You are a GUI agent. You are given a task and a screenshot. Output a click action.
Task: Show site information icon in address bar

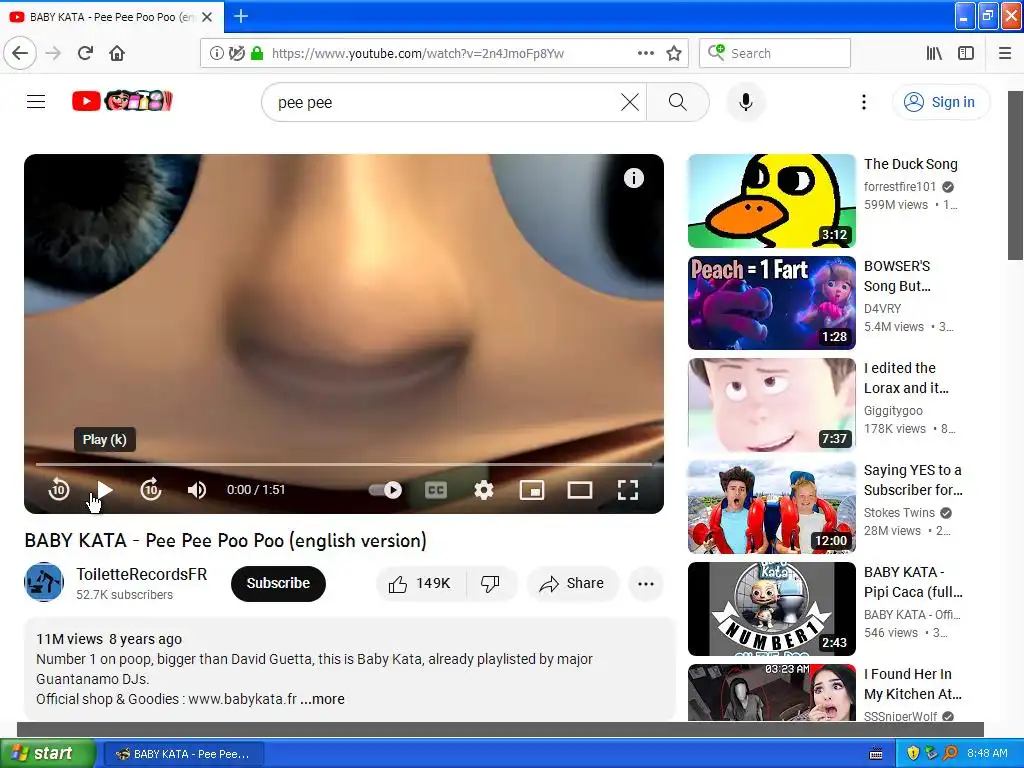point(216,54)
